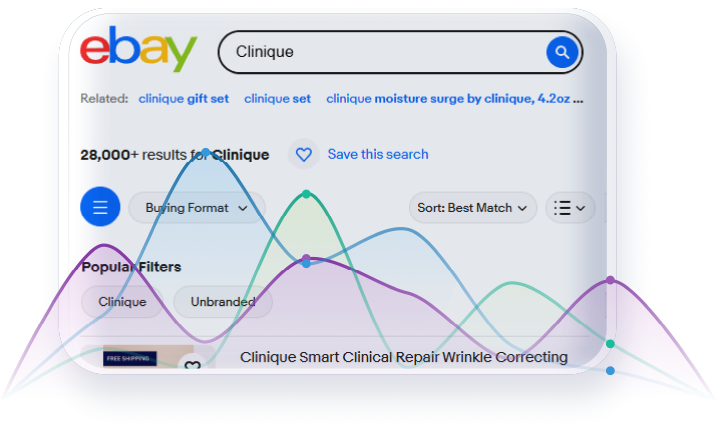Image resolution: width=718 pixels, height=431 pixels.
Task: Click the Clinique search input field
Action: coord(384,52)
